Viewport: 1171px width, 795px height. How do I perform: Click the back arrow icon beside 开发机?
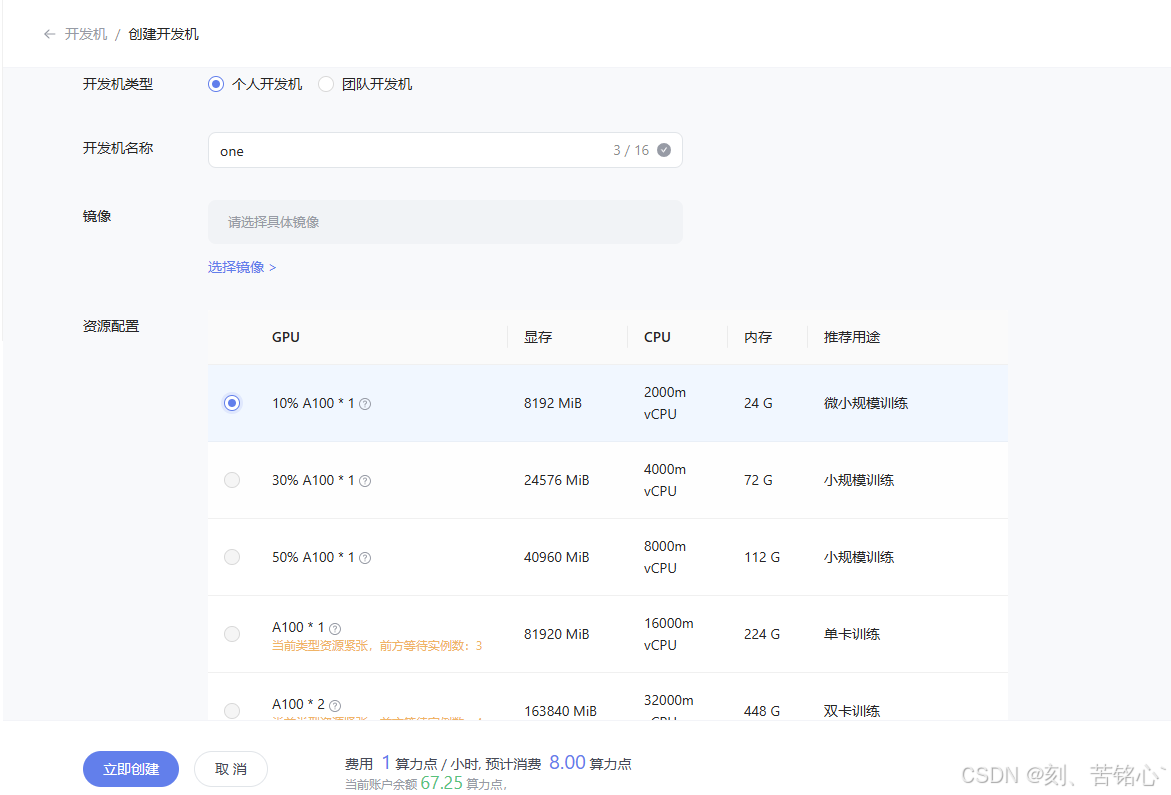pyautogui.click(x=49, y=34)
